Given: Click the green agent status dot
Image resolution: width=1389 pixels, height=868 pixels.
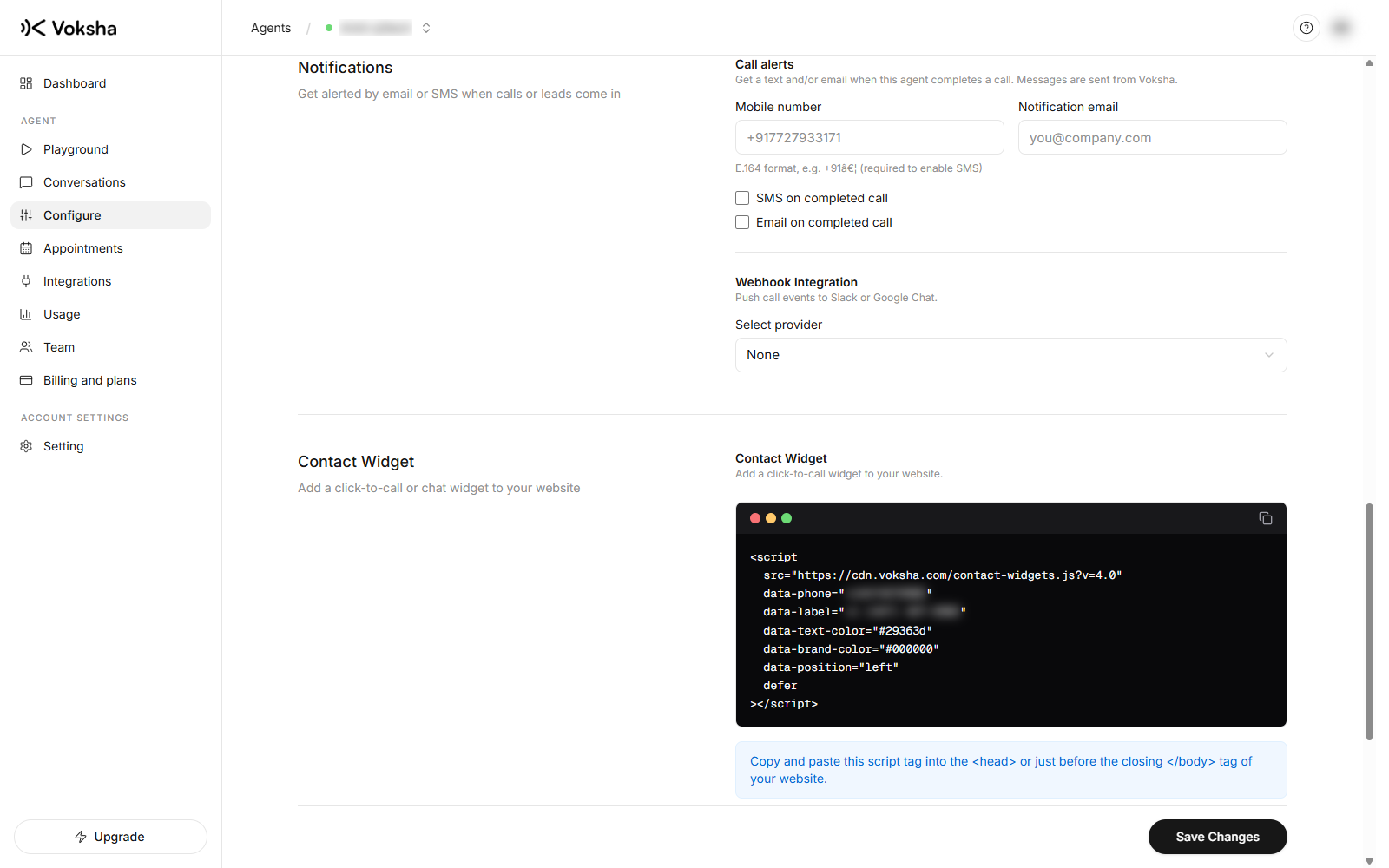Looking at the screenshot, I should tap(329, 28).
